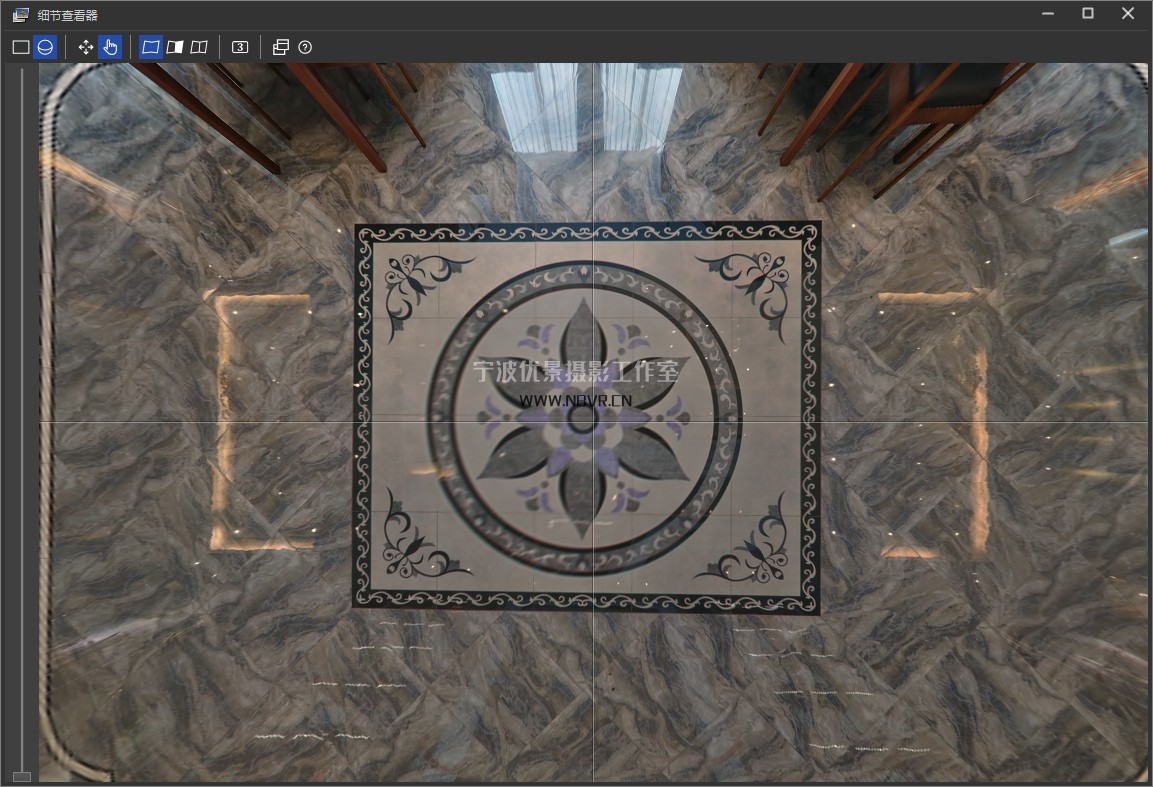The image size is (1153, 787).
Task: Minimize the 细节查看器 window
Action: (x=1048, y=14)
